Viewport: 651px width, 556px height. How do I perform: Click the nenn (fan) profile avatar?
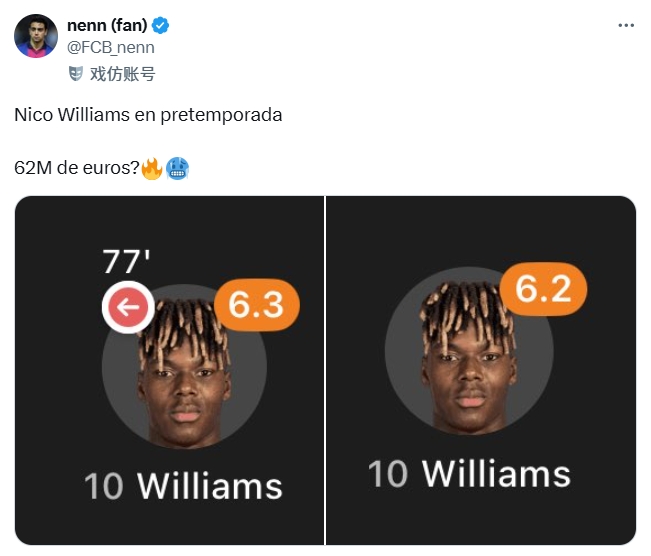click(x=35, y=35)
